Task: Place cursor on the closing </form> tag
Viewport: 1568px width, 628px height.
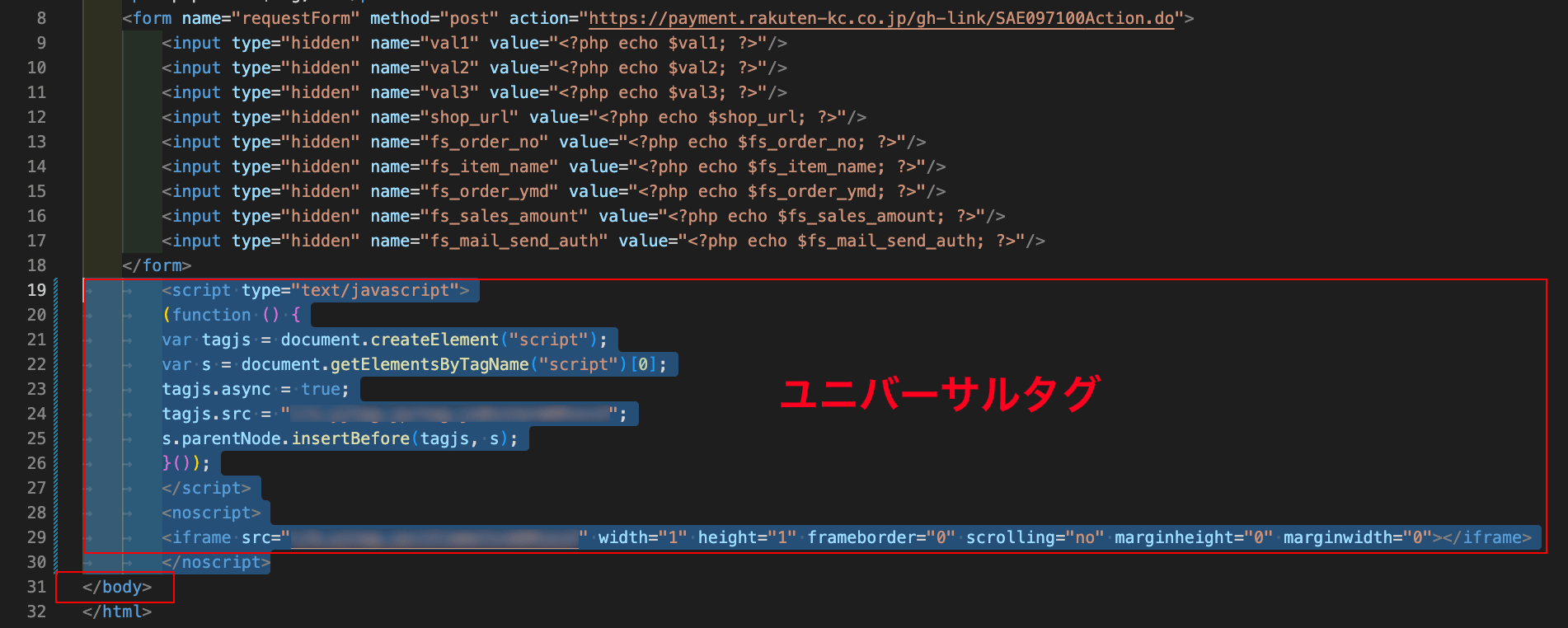Action: pyautogui.click(x=157, y=265)
